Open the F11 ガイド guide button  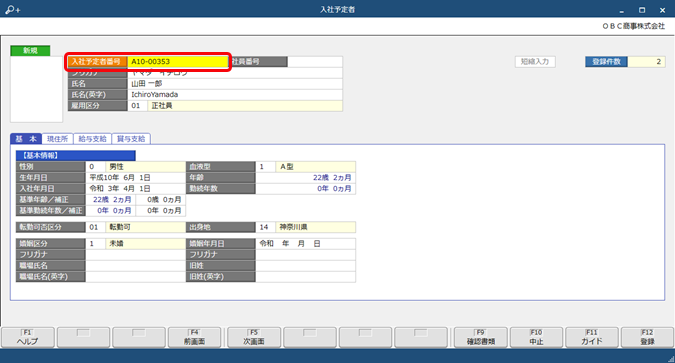click(x=592, y=337)
